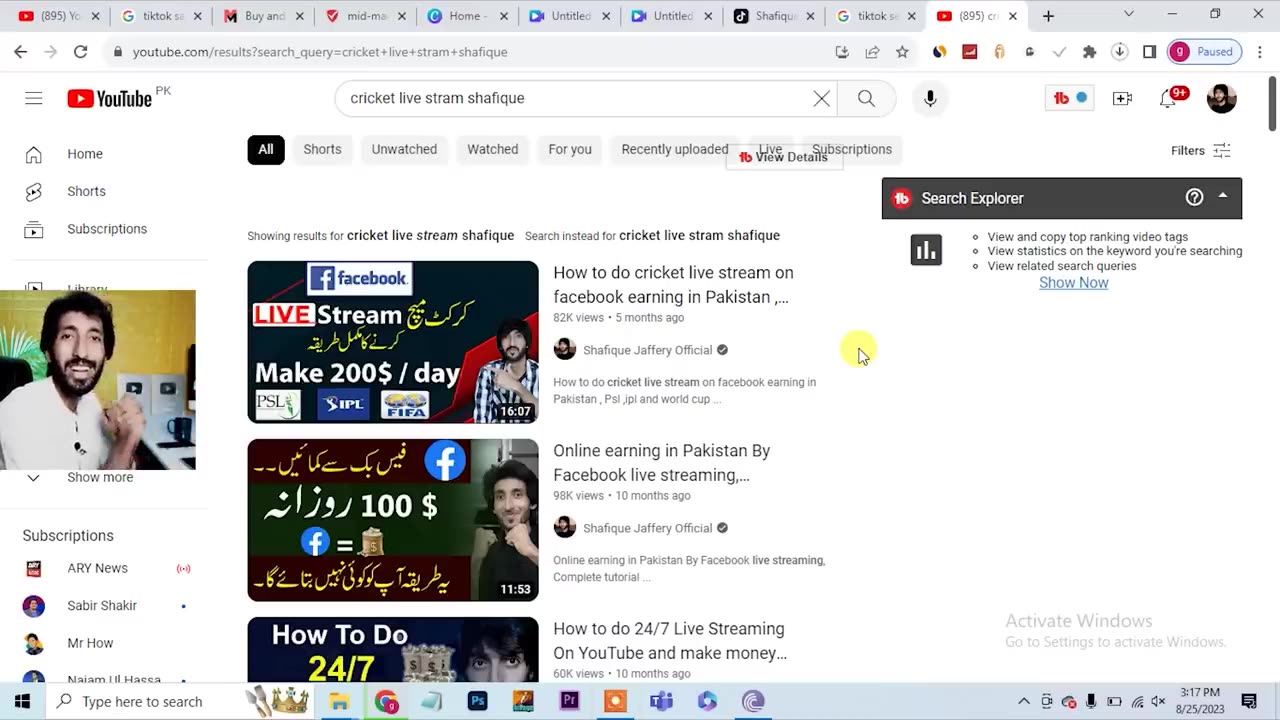Image resolution: width=1280 pixels, height=720 pixels.
Task: Select the For you filter chip
Action: 570,149
